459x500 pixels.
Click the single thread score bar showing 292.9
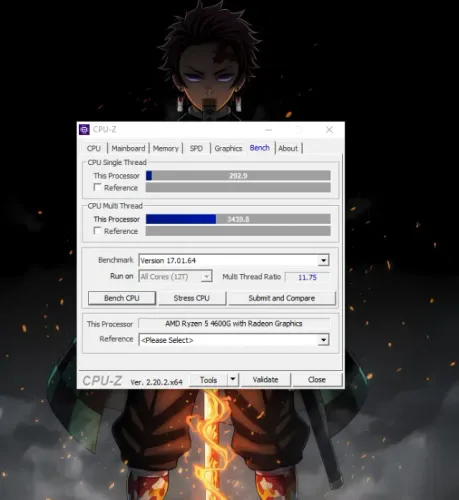238,176
